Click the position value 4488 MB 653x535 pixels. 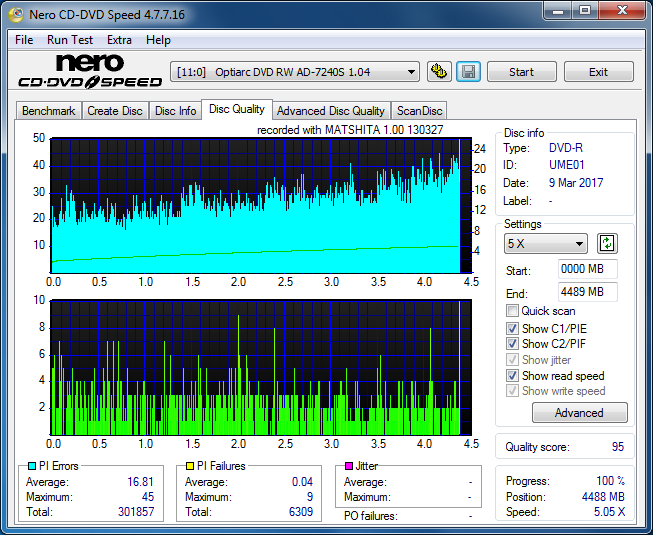[603, 497]
